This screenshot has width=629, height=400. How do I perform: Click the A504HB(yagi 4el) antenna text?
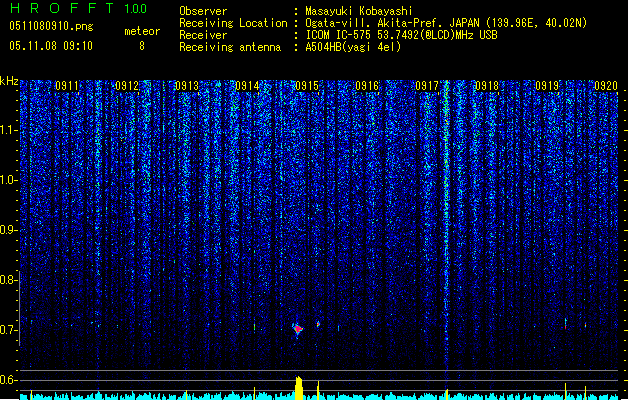[x=353, y=47]
